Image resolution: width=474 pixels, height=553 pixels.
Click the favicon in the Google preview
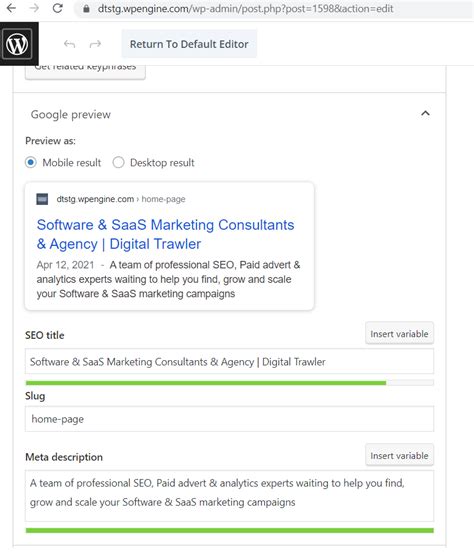42,199
